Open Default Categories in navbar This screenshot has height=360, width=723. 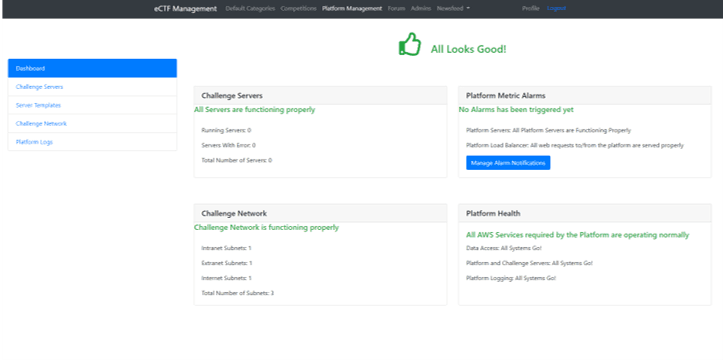[250, 8]
